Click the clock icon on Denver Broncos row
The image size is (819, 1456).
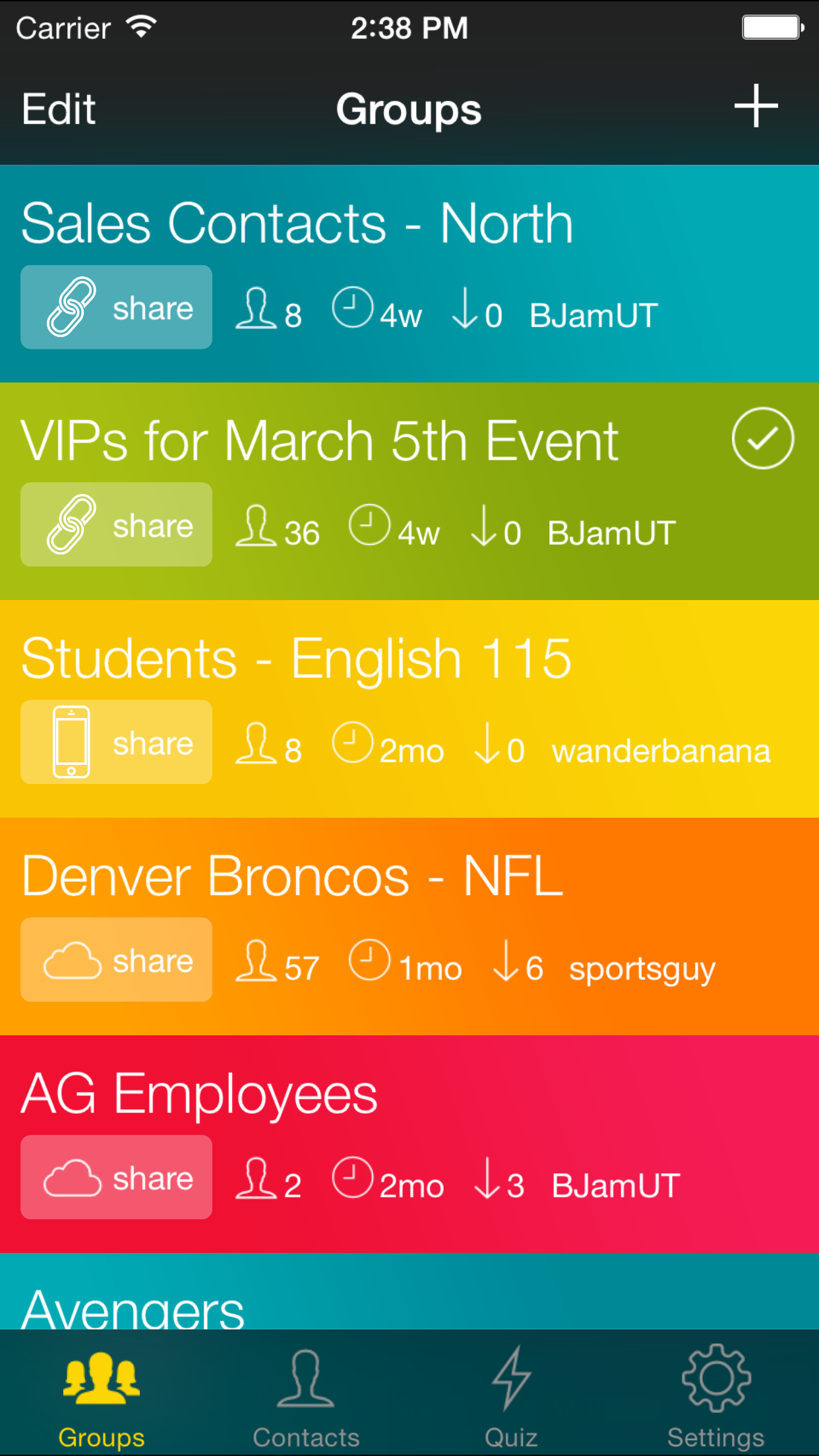(369, 959)
